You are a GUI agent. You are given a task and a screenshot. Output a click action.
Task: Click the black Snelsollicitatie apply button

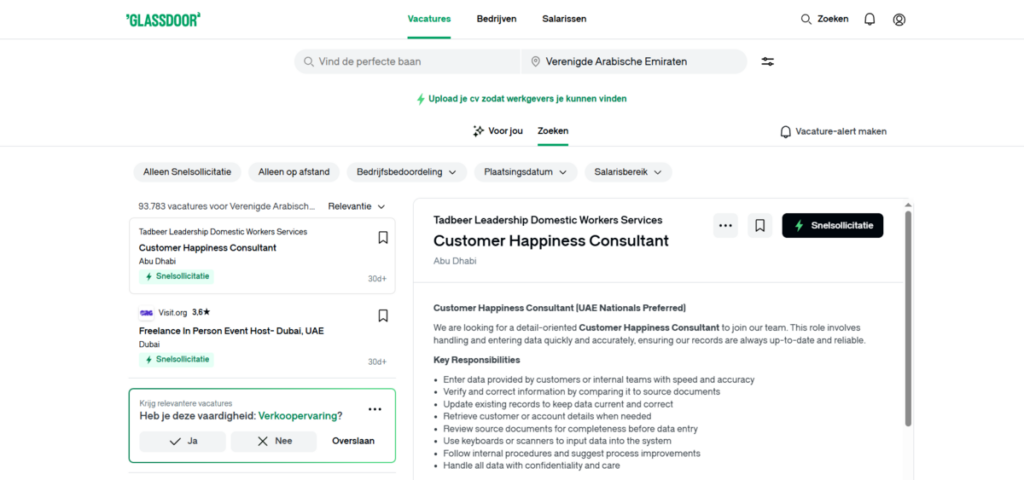point(832,226)
